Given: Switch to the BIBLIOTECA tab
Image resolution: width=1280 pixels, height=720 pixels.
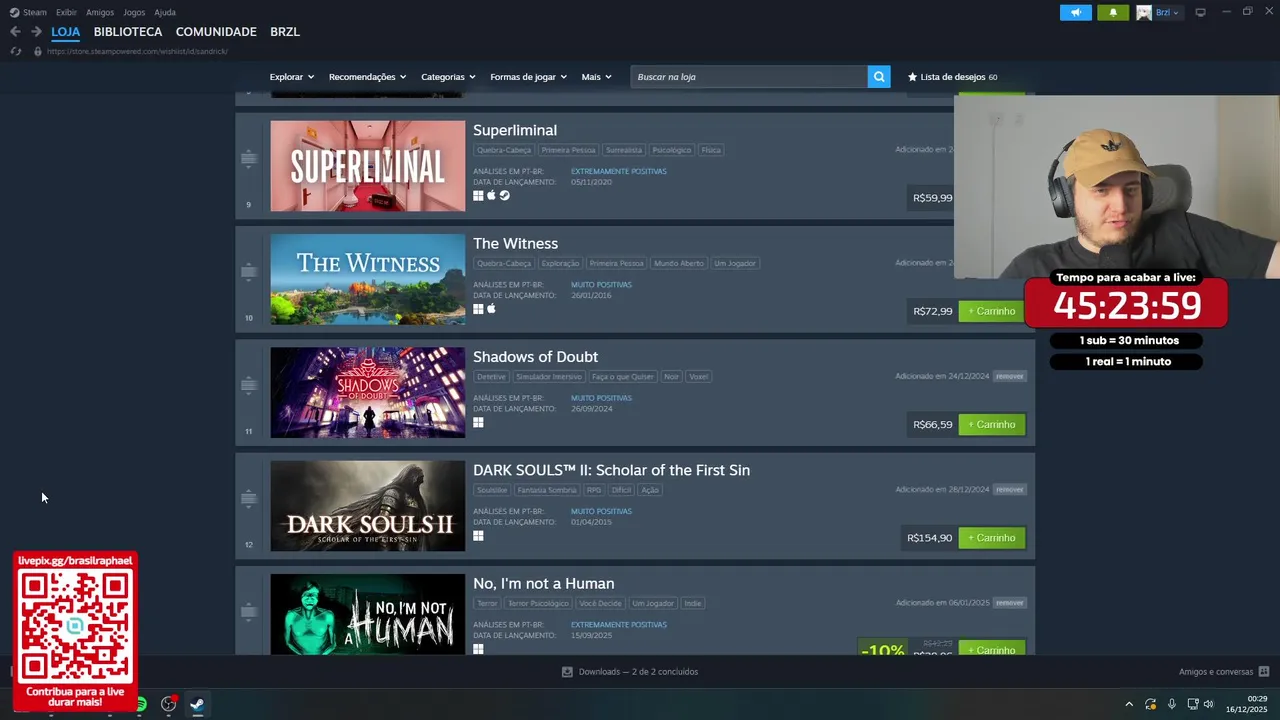Looking at the screenshot, I should 128,32.
